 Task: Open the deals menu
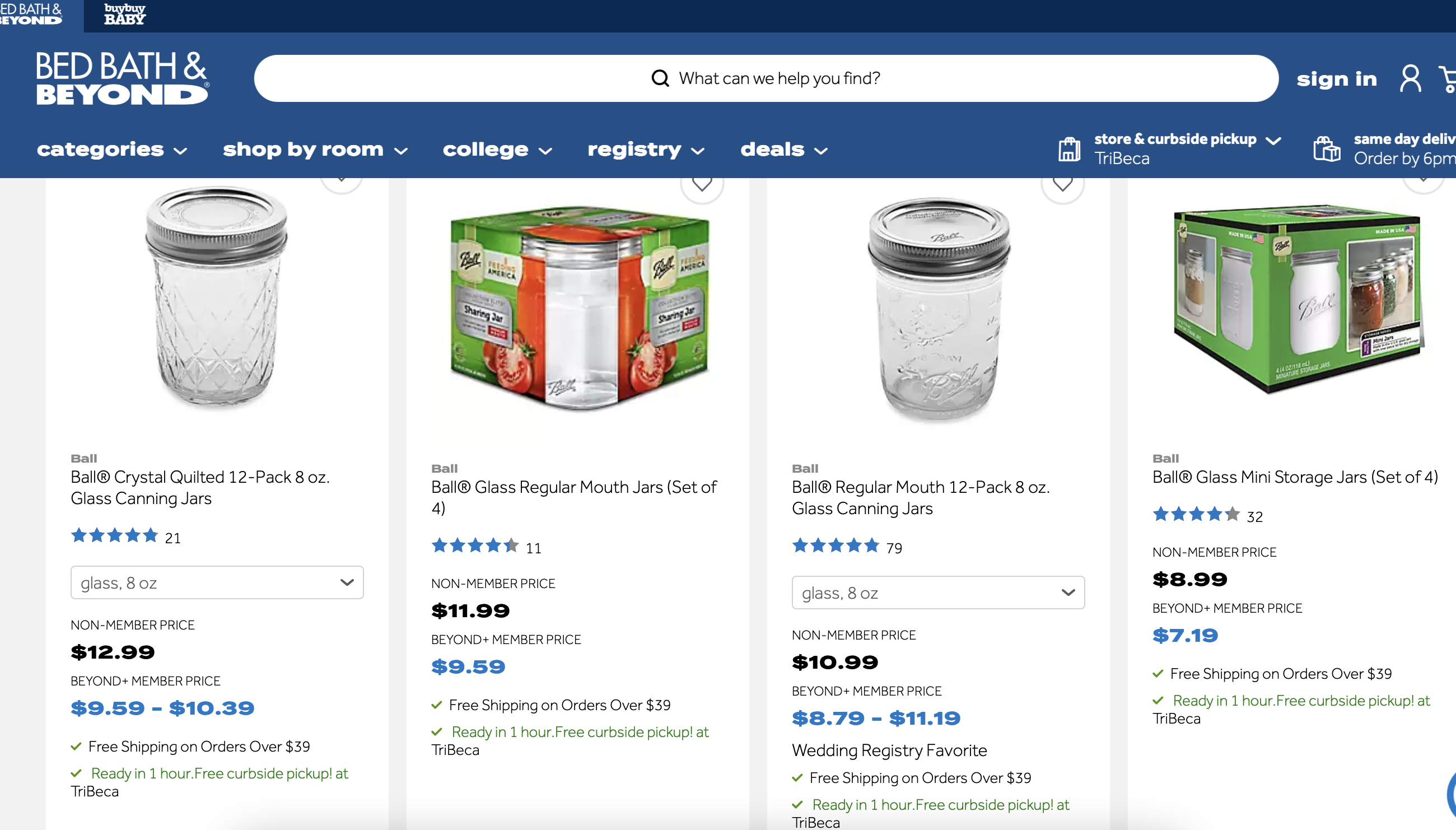coord(783,150)
